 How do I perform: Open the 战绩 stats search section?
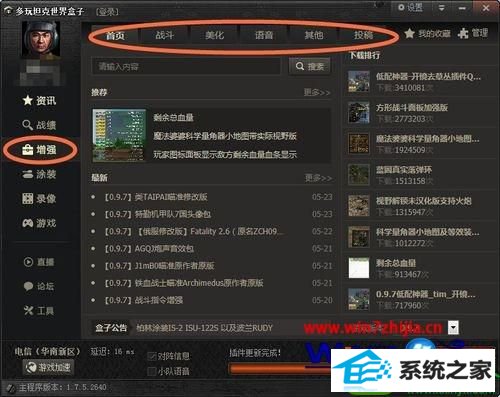[x=39, y=125]
